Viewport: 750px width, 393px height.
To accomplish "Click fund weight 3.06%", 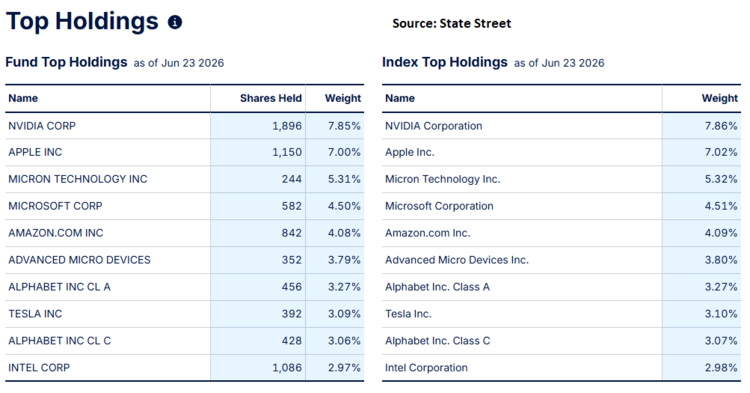I will 344,340.
